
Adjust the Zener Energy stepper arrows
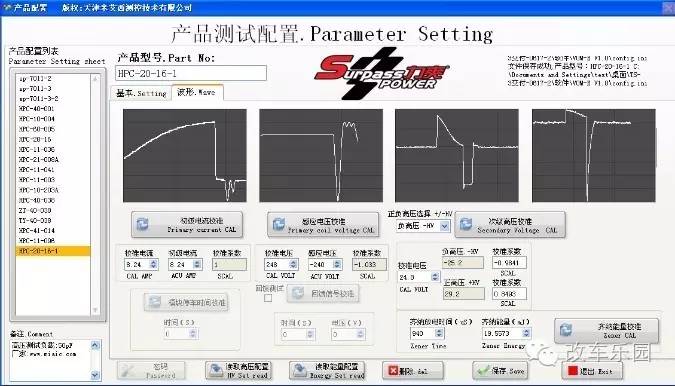[526, 333]
